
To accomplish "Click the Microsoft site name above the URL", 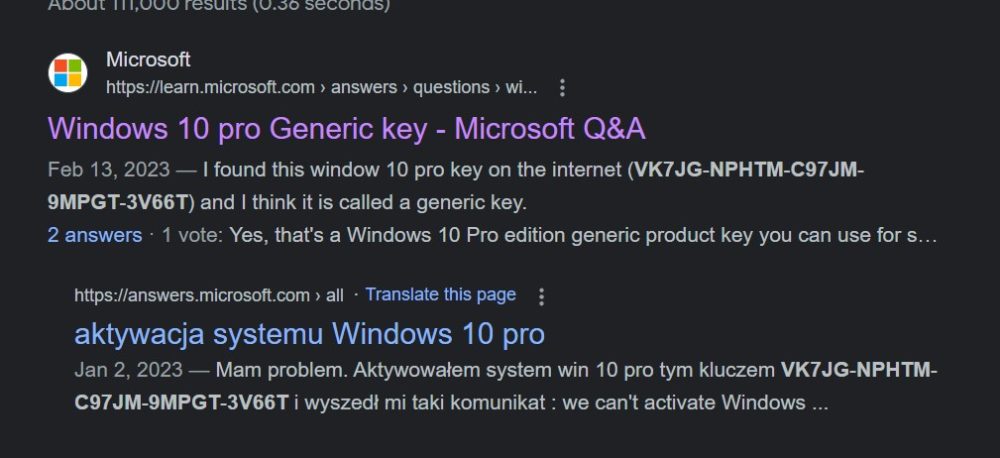I will (x=148, y=60).
